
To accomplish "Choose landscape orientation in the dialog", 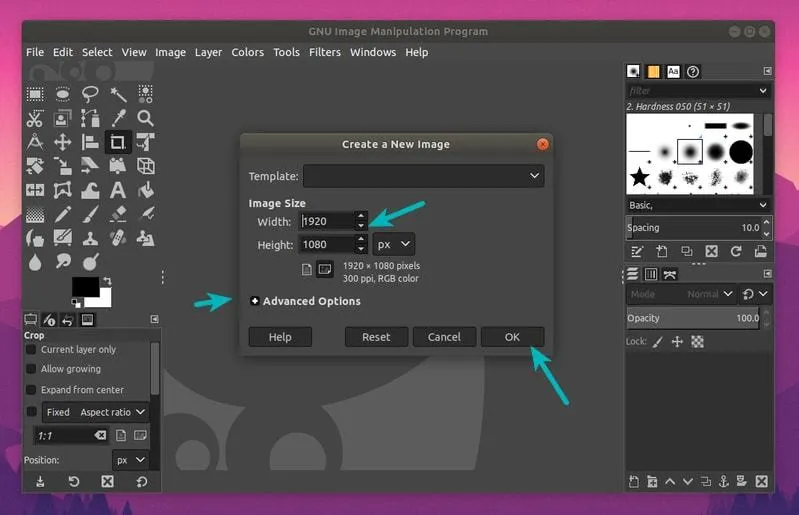I will point(325,269).
